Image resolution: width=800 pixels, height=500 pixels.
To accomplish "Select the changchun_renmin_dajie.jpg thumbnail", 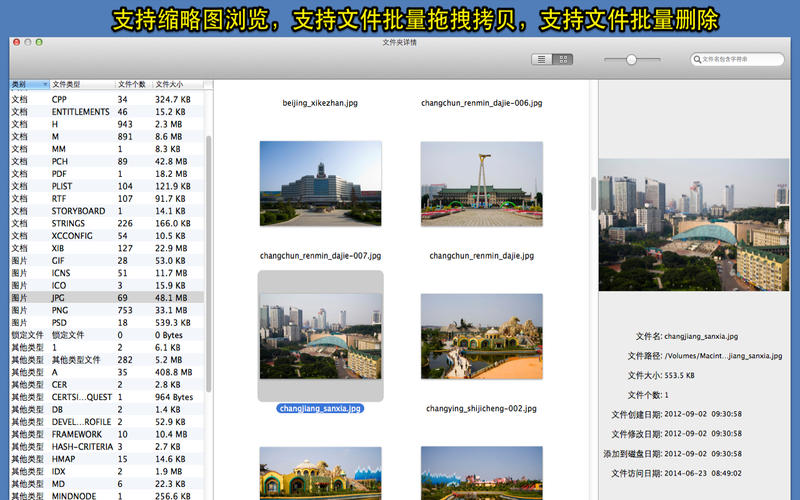I will pyautogui.click(x=481, y=183).
